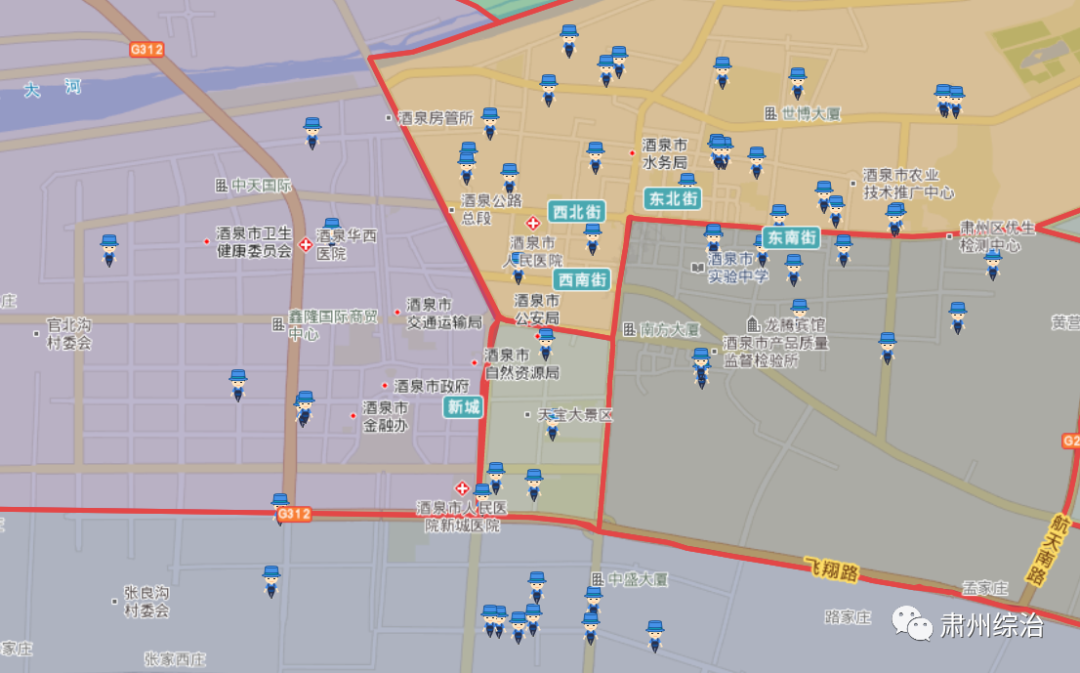Open the 东北街 district tag
This screenshot has width=1080, height=673.
point(673,198)
